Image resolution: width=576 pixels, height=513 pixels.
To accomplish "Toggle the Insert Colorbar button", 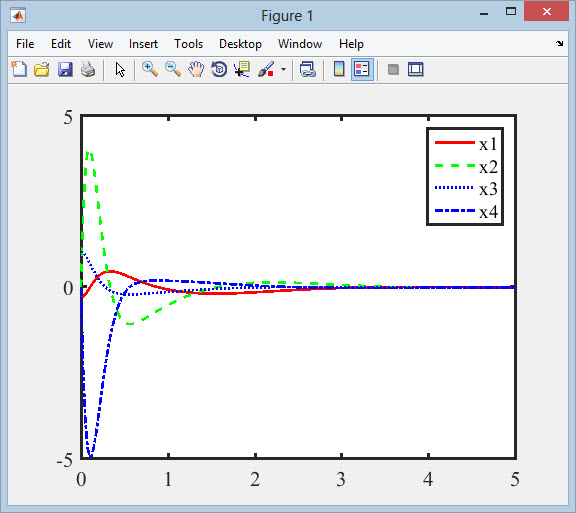I will coord(339,69).
